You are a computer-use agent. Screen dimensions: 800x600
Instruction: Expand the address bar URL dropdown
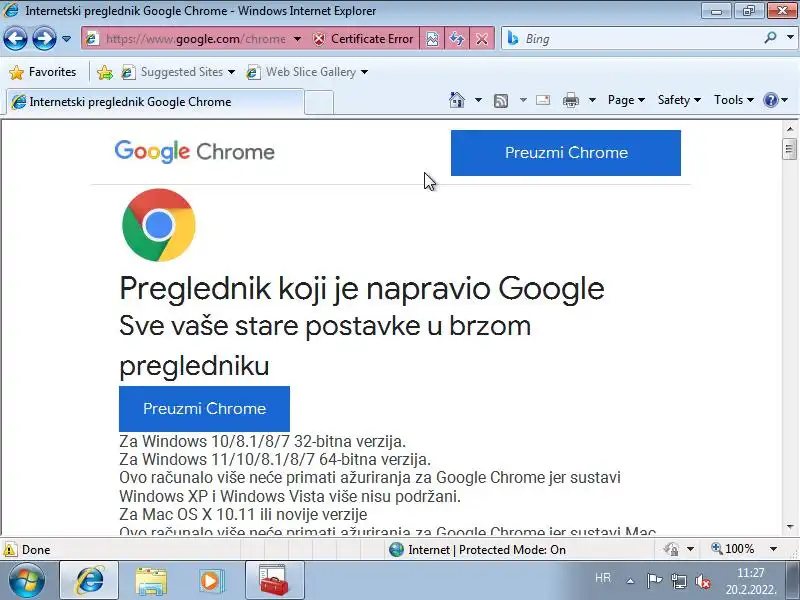click(297, 39)
